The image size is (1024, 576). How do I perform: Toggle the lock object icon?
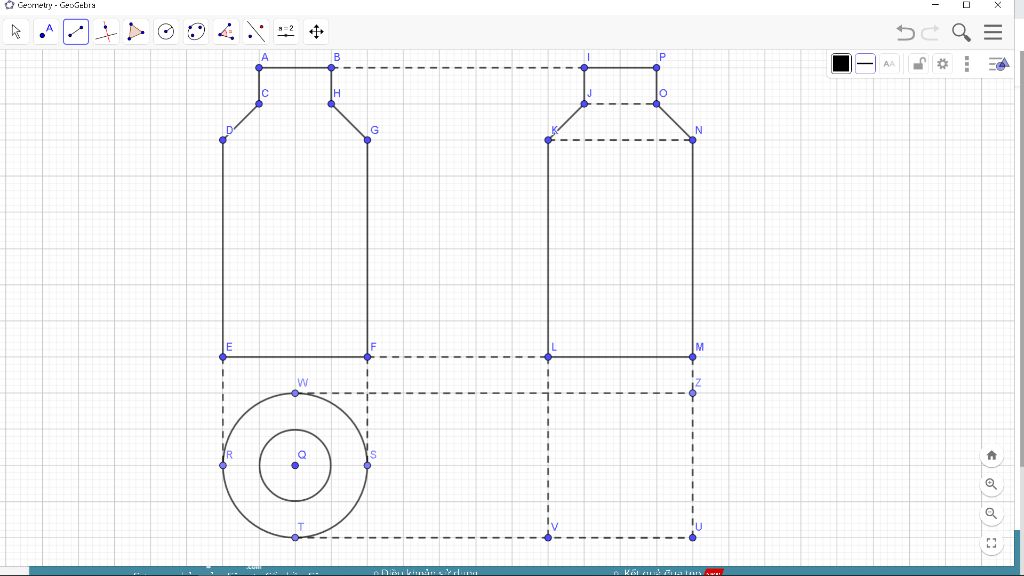coord(919,63)
